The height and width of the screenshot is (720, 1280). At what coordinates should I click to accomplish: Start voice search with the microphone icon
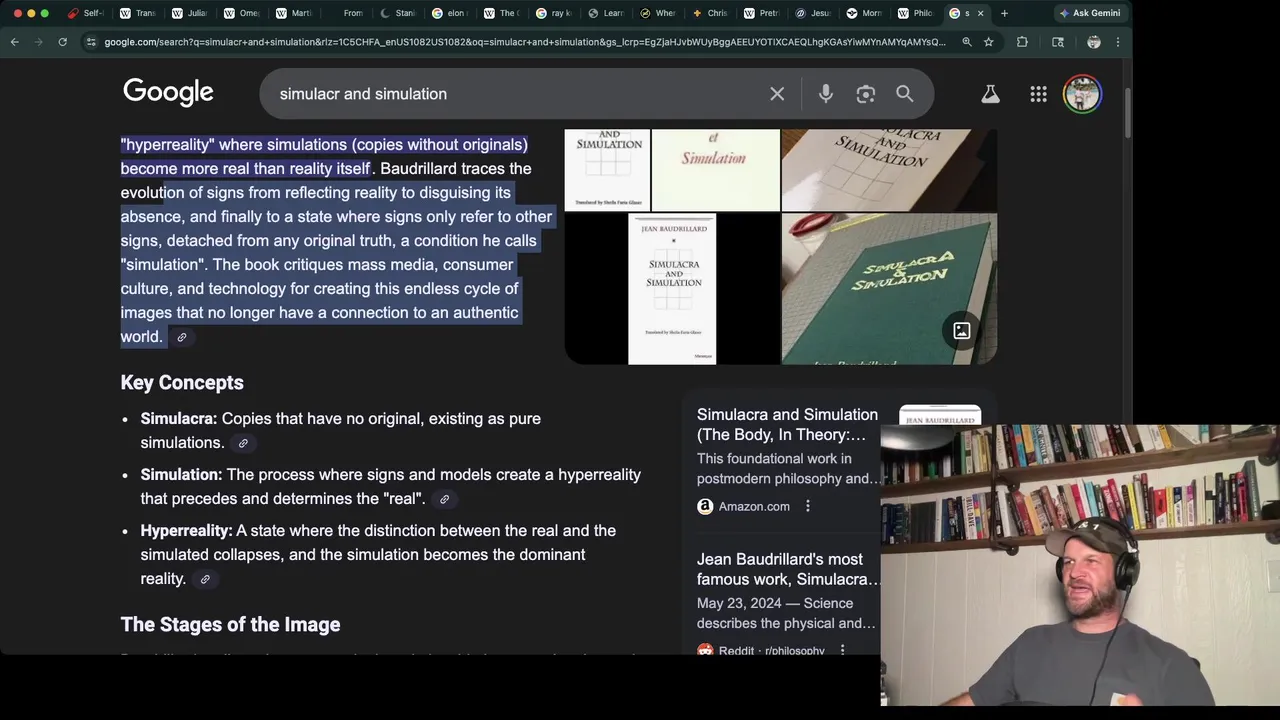825,94
